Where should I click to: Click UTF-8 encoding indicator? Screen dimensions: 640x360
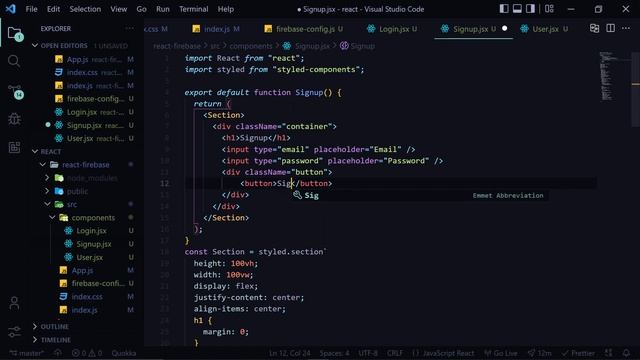click(368, 353)
